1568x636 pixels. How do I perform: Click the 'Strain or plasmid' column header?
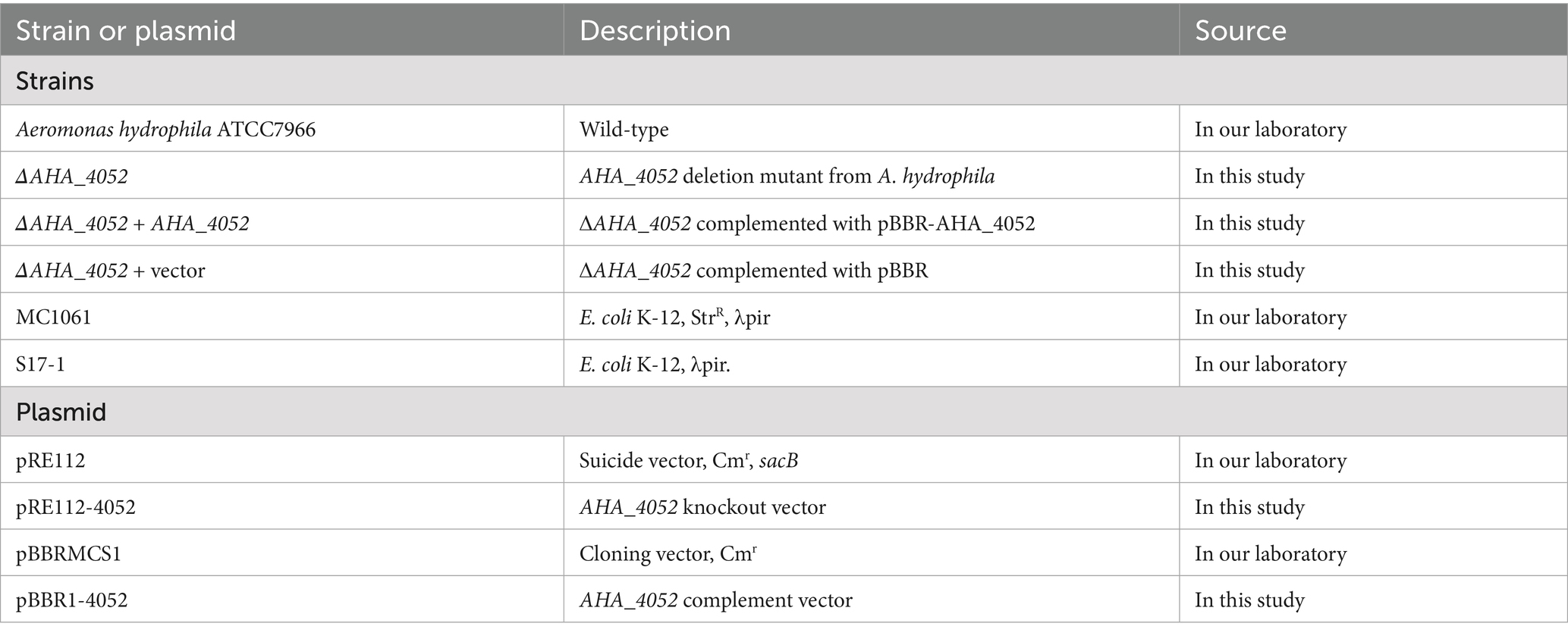tap(126, 31)
